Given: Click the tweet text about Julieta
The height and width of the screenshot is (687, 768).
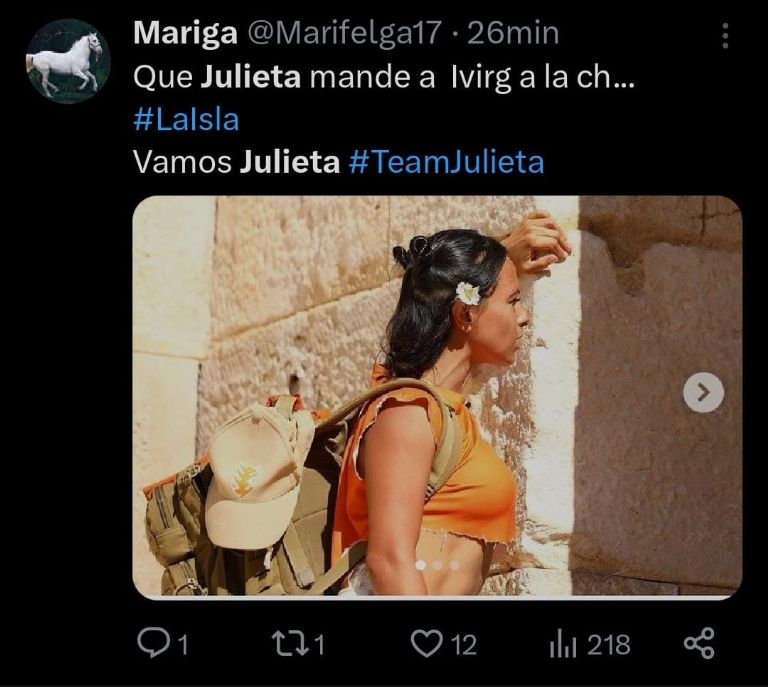Looking at the screenshot, I should 384,77.
